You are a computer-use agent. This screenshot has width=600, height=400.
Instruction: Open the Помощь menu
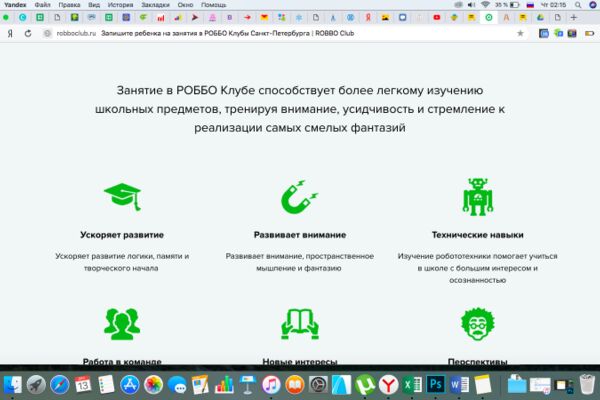214,5
